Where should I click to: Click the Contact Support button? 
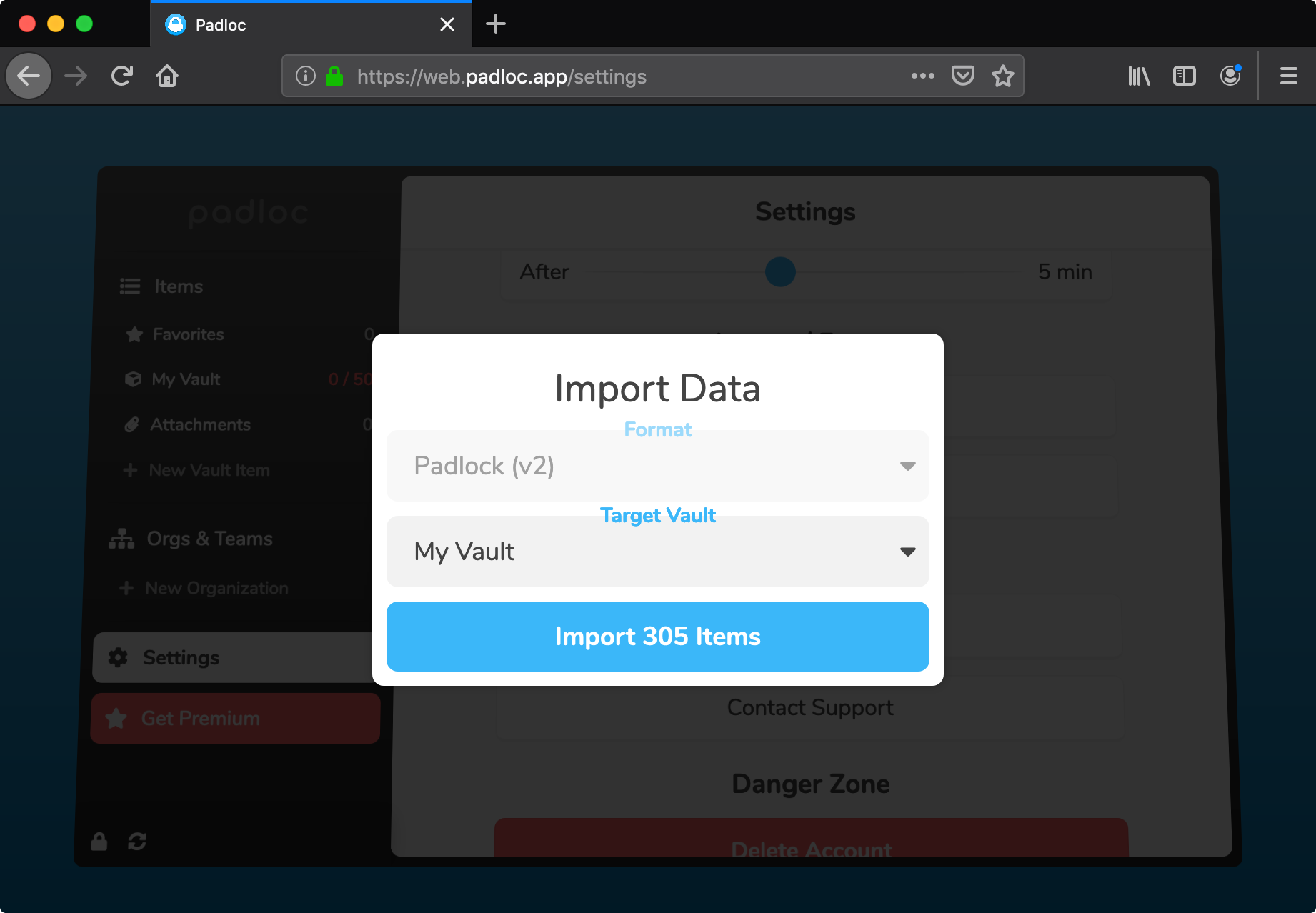pos(809,707)
